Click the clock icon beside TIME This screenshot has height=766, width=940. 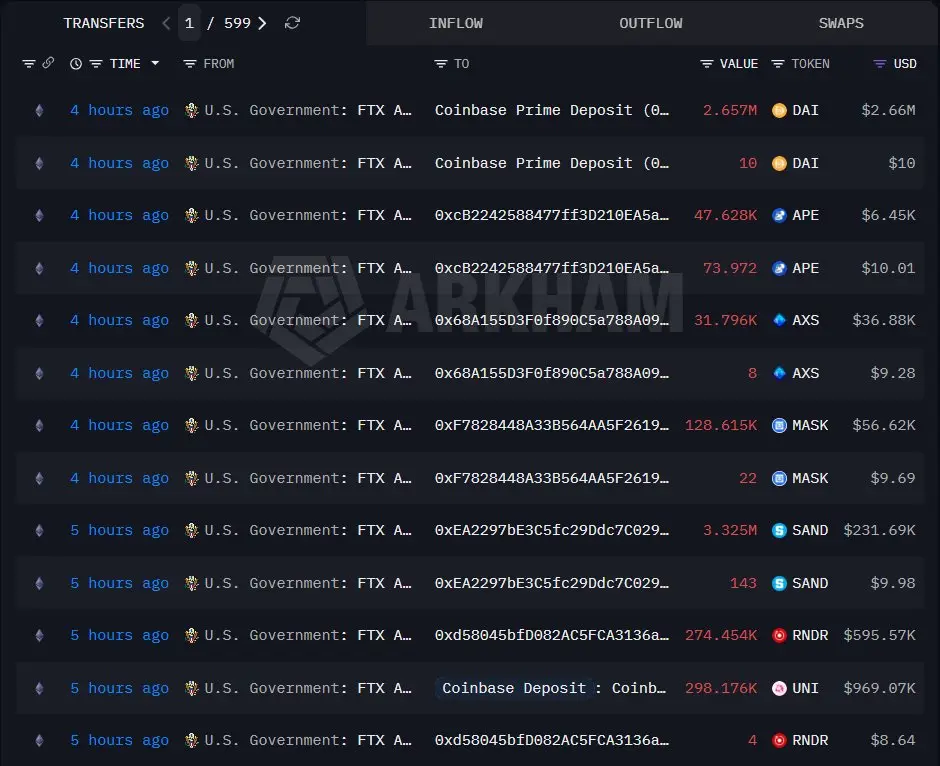pos(76,64)
